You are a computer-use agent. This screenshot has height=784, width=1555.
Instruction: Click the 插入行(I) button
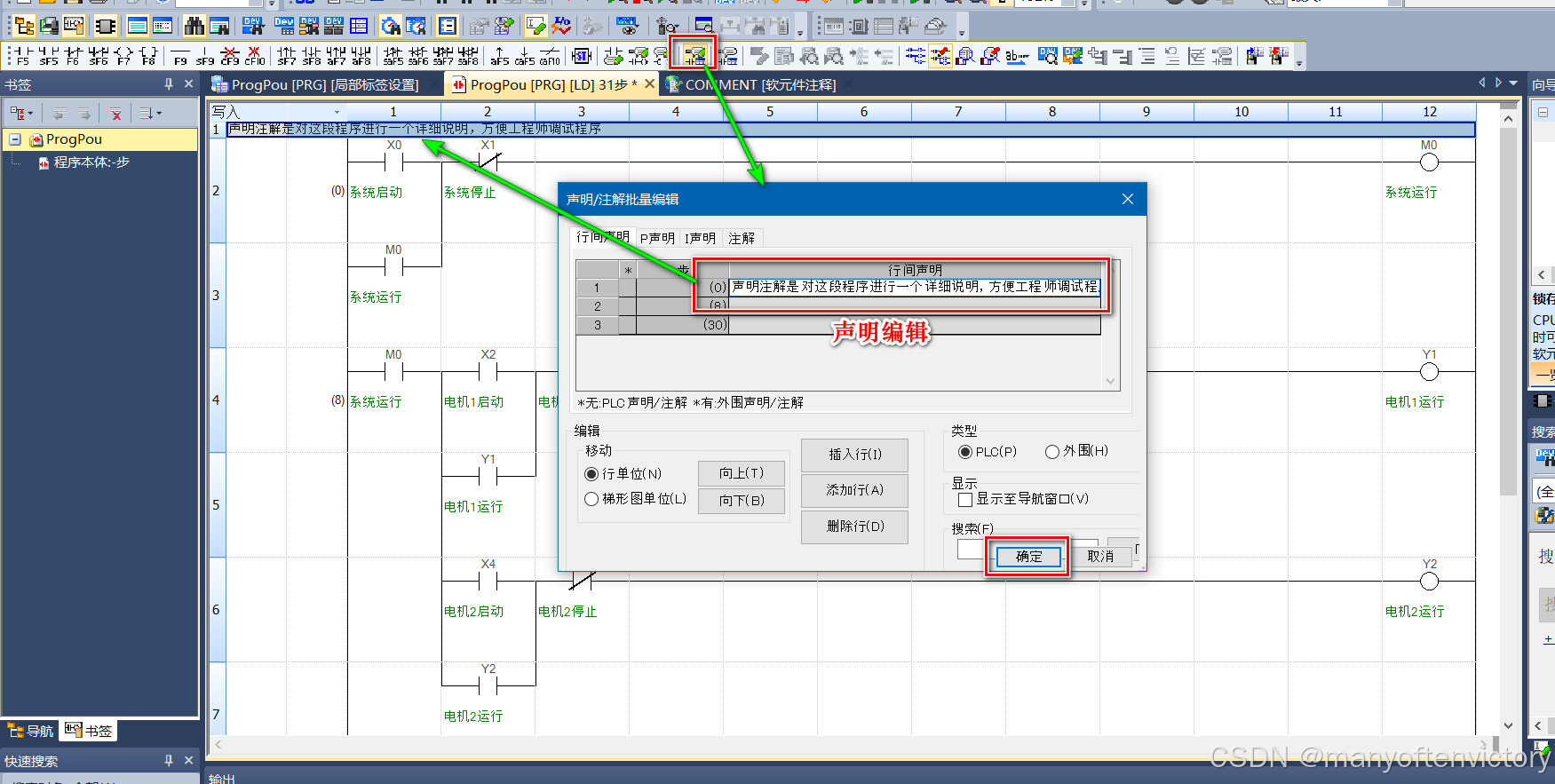[x=854, y=455]
